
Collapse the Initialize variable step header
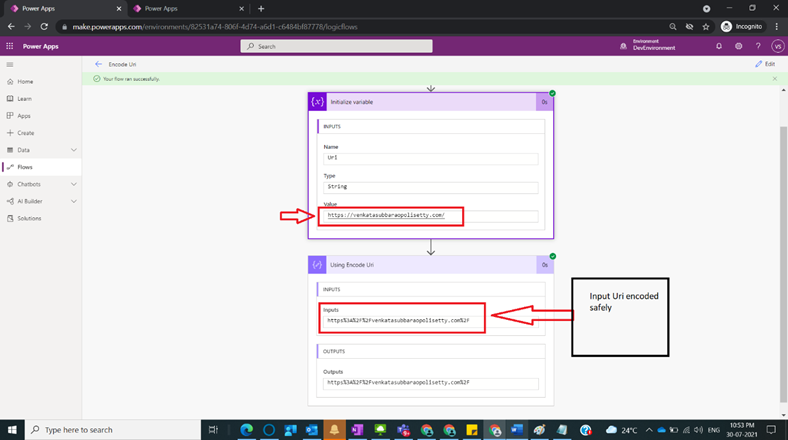click(x=431, y=102)
